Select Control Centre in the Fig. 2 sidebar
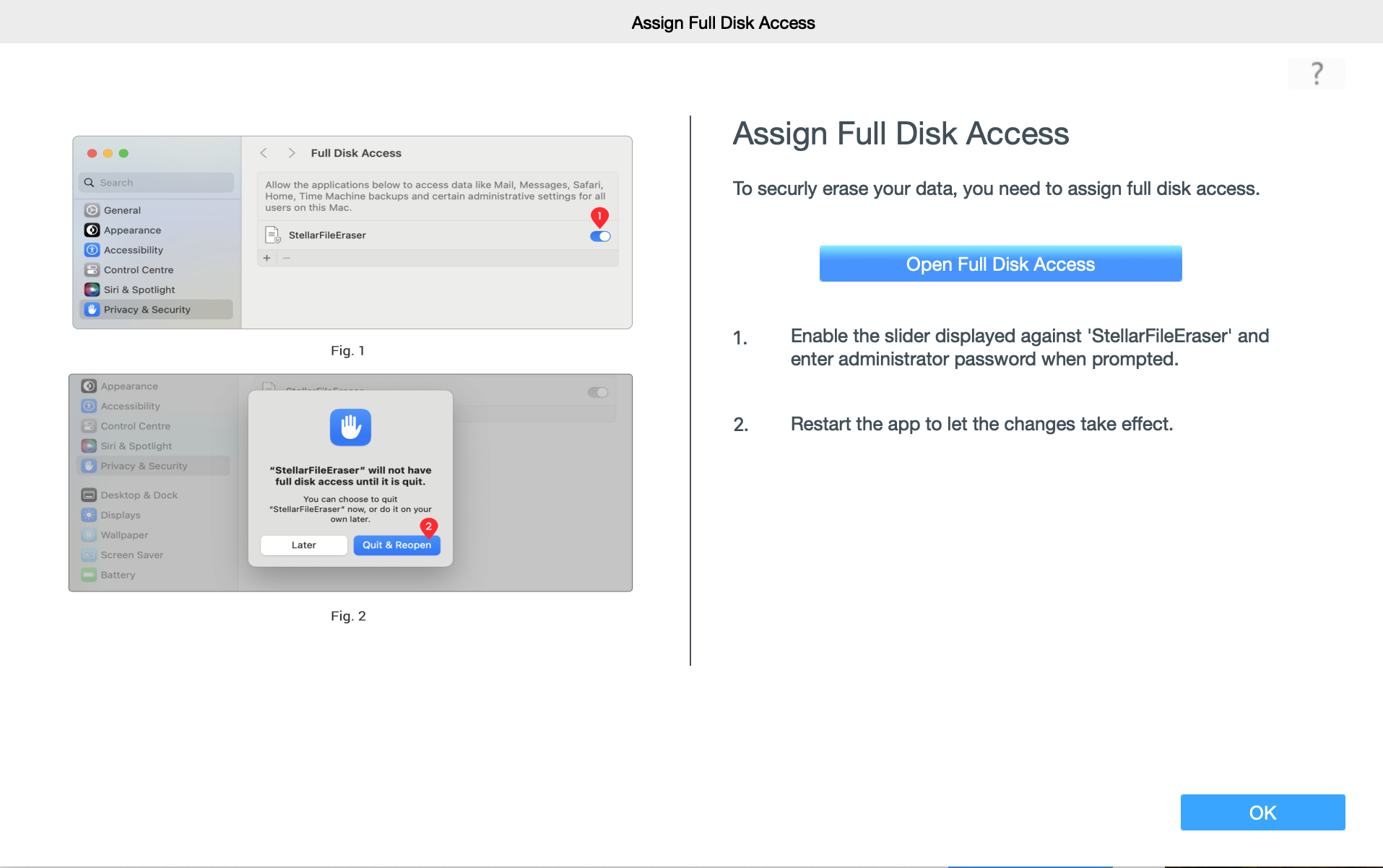 click(x=153, y=426)
